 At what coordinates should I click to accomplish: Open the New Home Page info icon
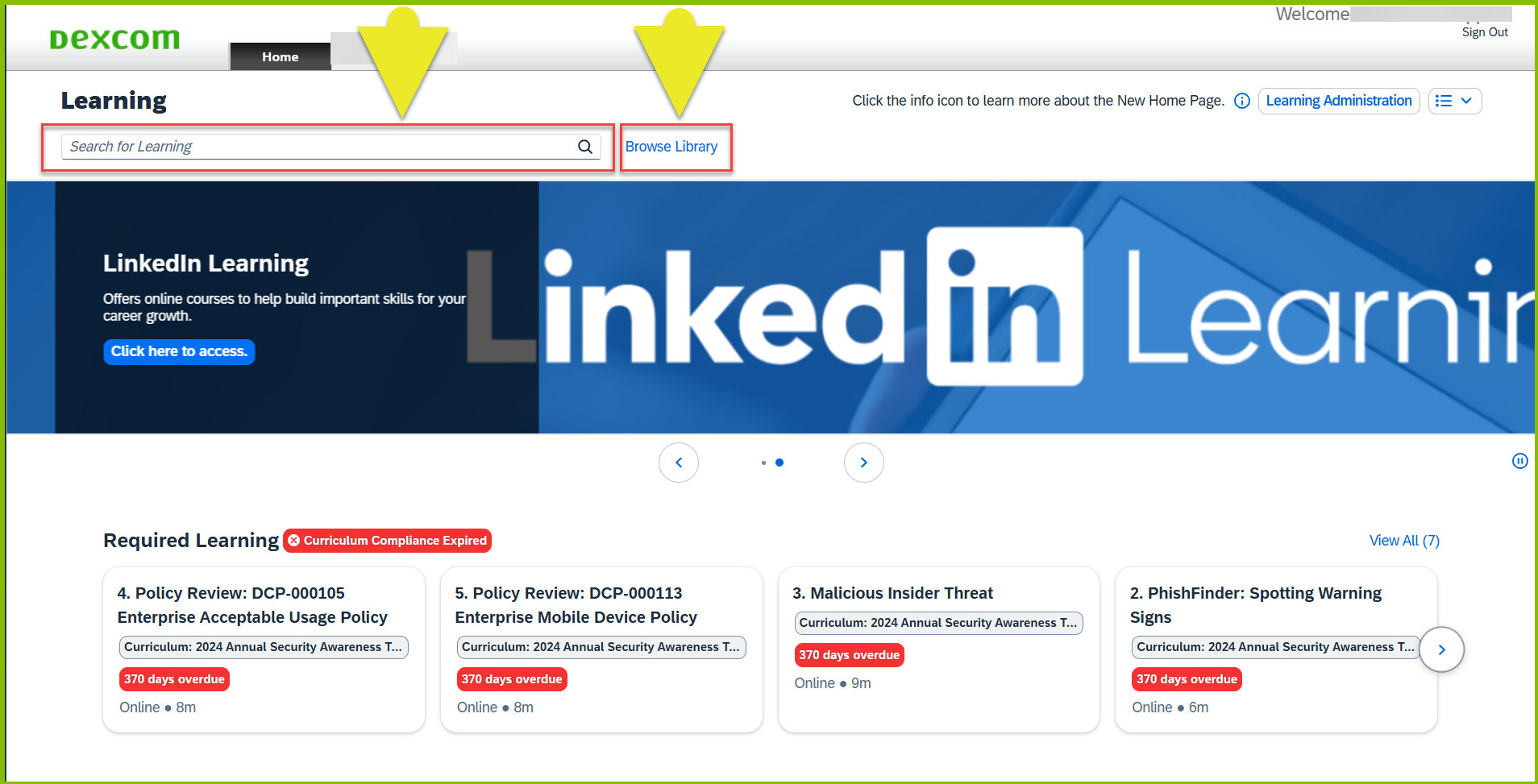pyautogui.click(x=1242, y=101)
